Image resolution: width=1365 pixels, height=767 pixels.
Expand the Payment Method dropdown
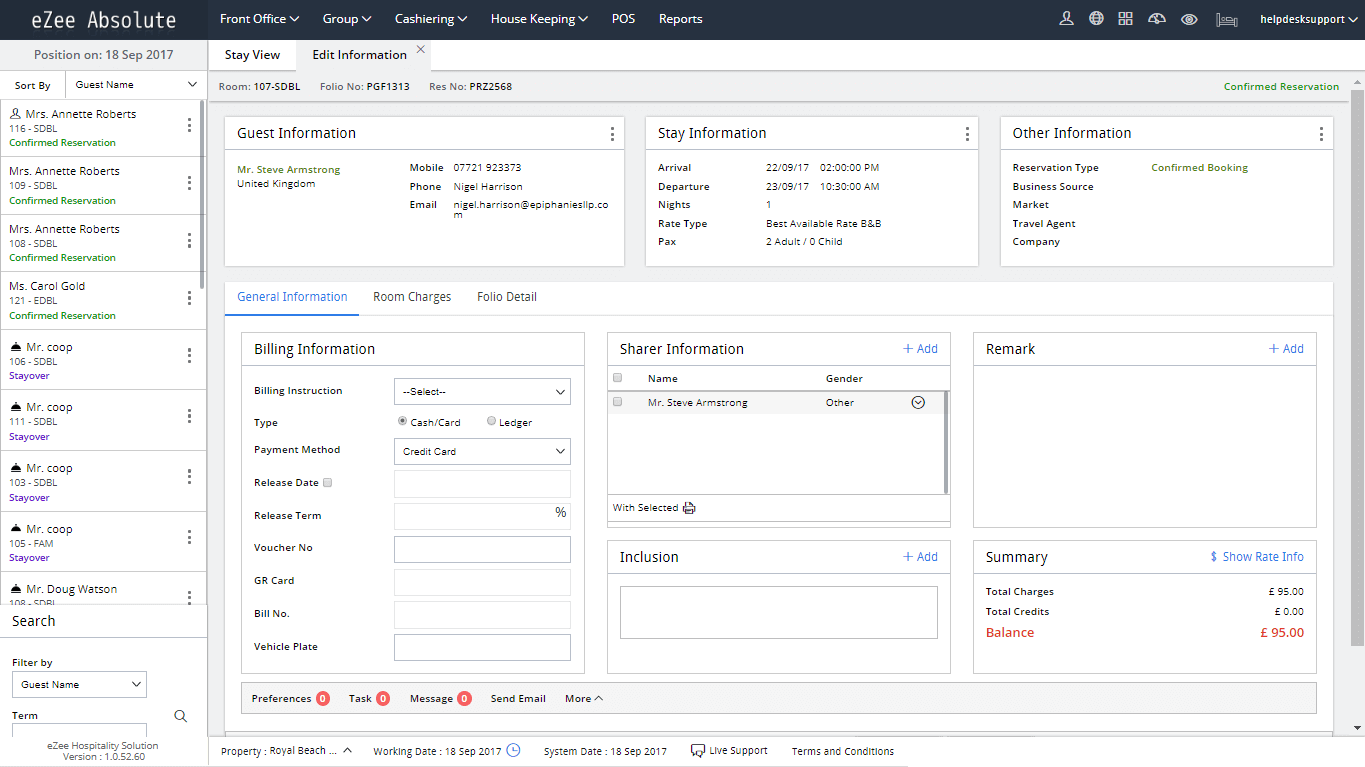point(482,452)
